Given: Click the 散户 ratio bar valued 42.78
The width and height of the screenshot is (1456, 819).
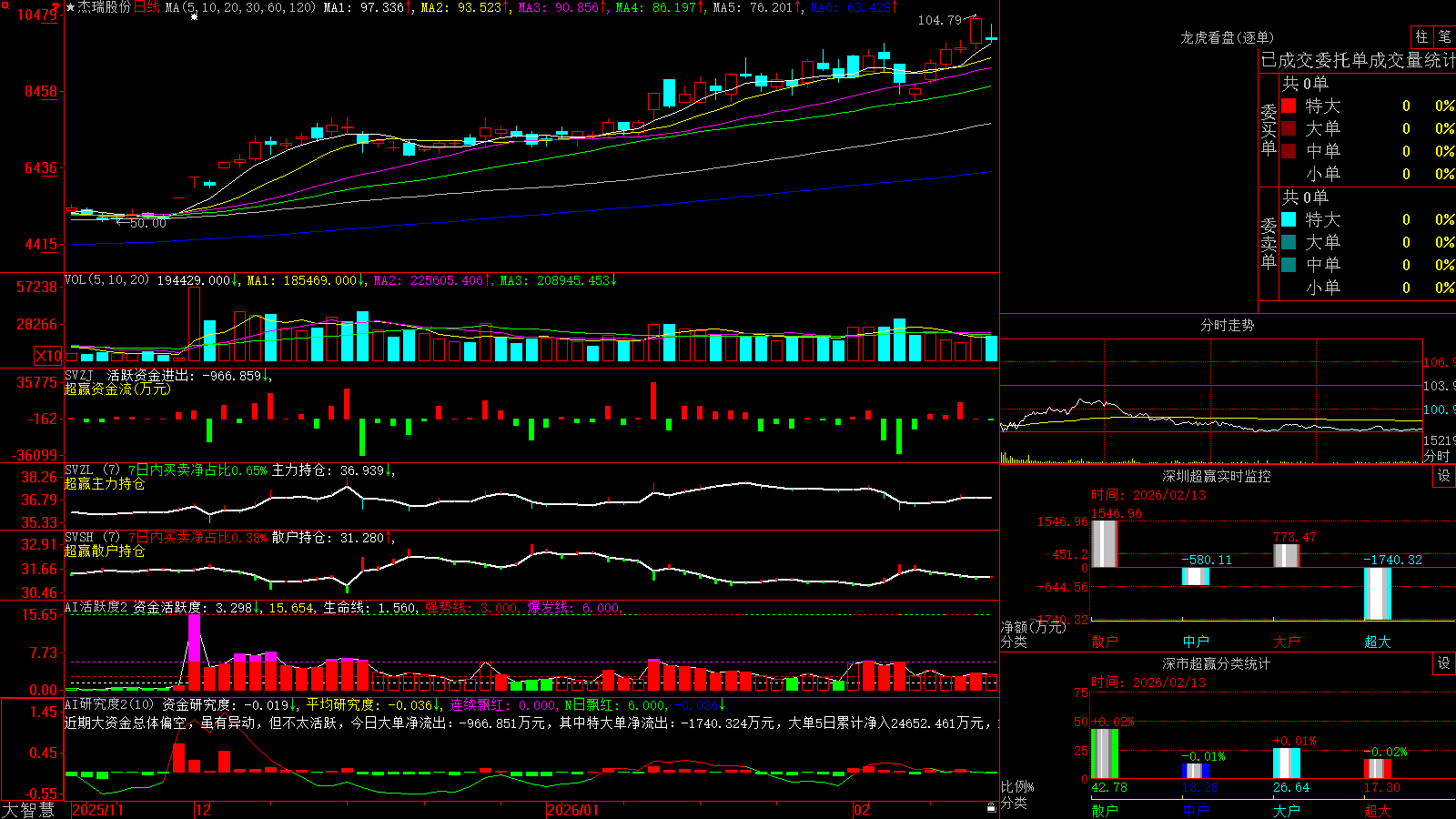Looking at the screenshot, I should [1105, 753].
